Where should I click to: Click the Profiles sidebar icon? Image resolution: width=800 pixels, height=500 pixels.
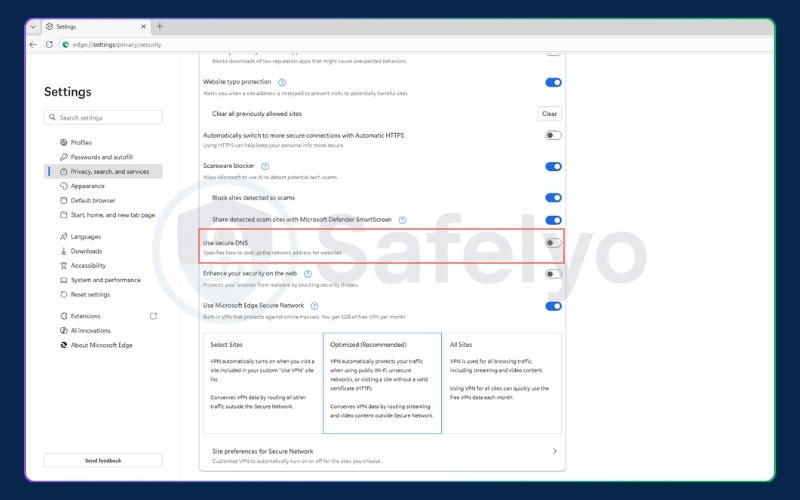[x=64, y=142]
